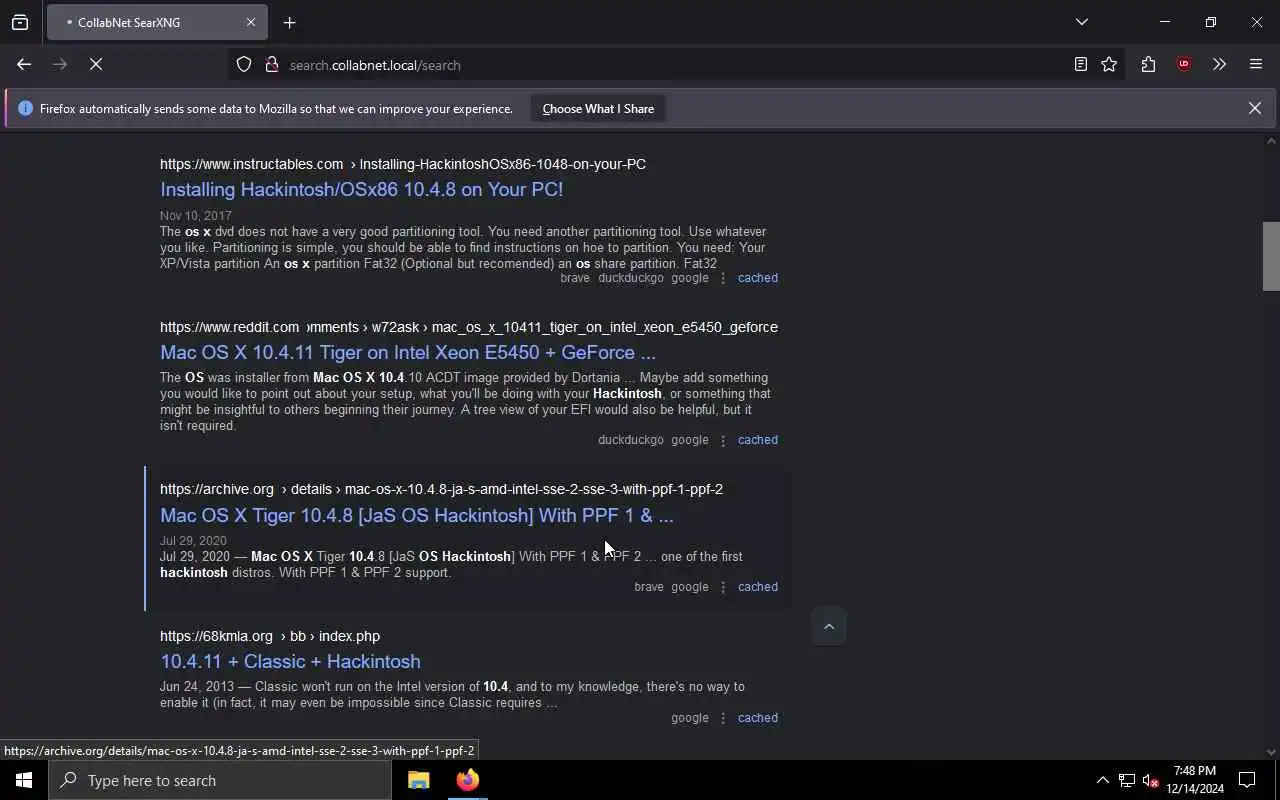Open Windows notification center icon

click(x=1247, y=780)
